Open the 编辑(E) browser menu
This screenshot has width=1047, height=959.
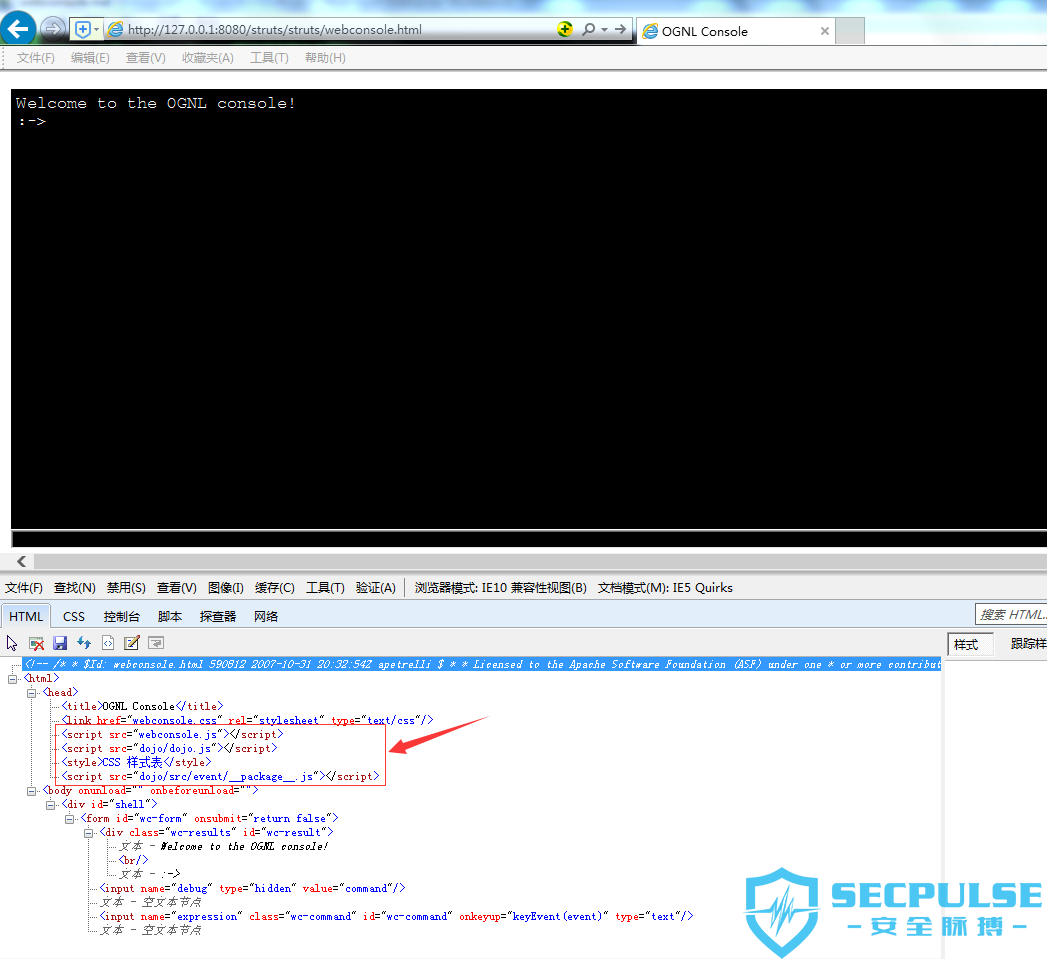pos(90,58)
